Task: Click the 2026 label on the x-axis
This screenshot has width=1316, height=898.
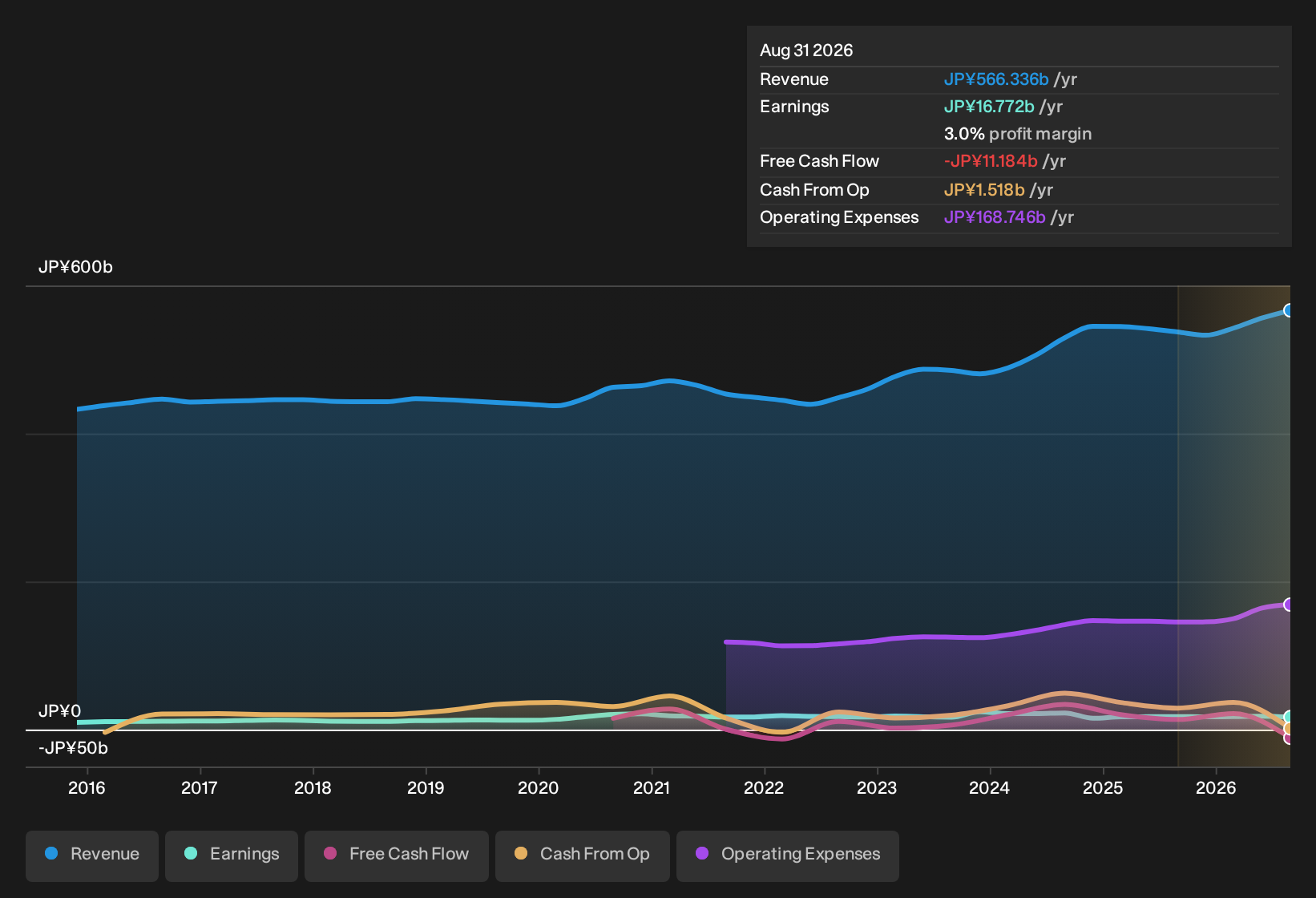Action: 1216,788
